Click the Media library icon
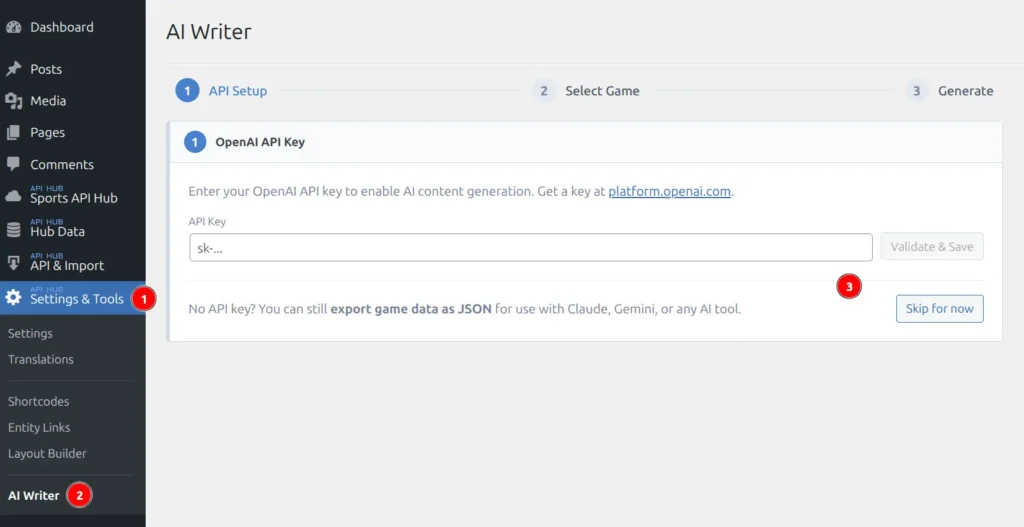The width and height of the screenshot is (1024, 527). click(x=13, y=101)
